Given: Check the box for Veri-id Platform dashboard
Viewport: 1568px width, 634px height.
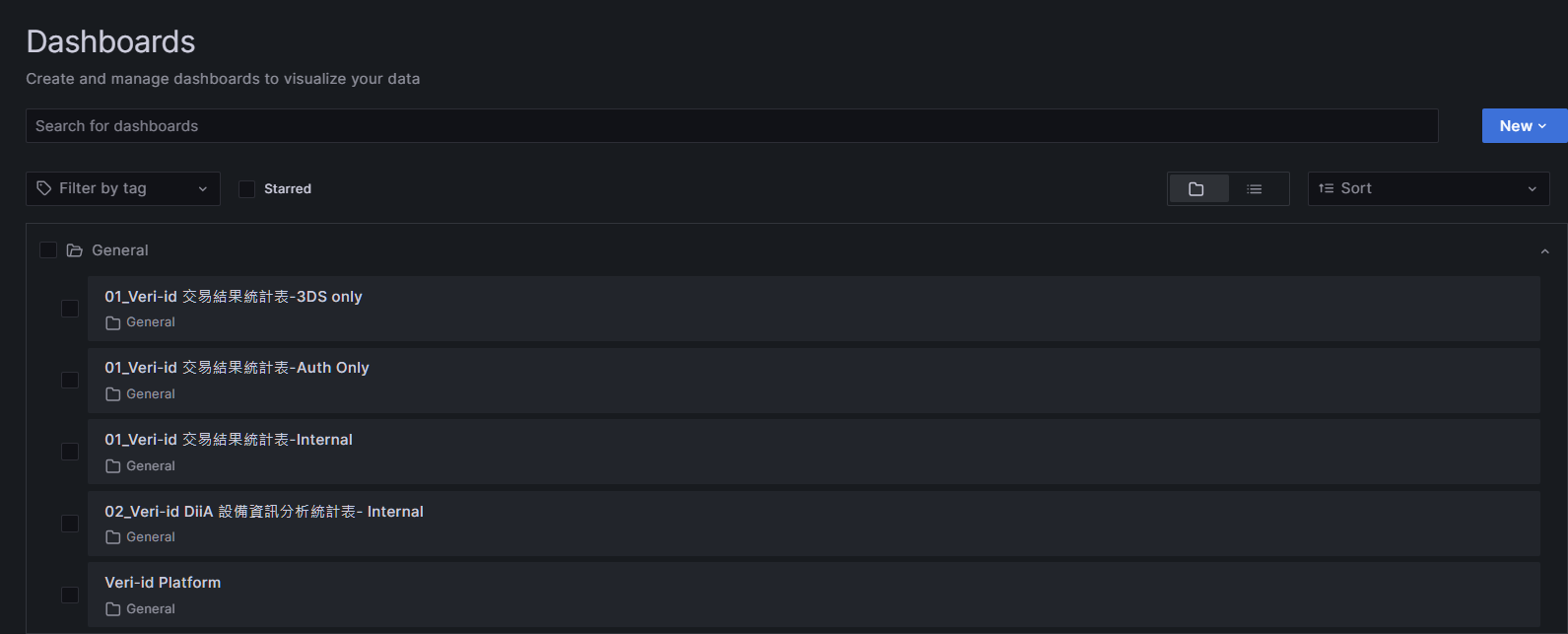Looking at the screenshot, I should coord(70,595).
